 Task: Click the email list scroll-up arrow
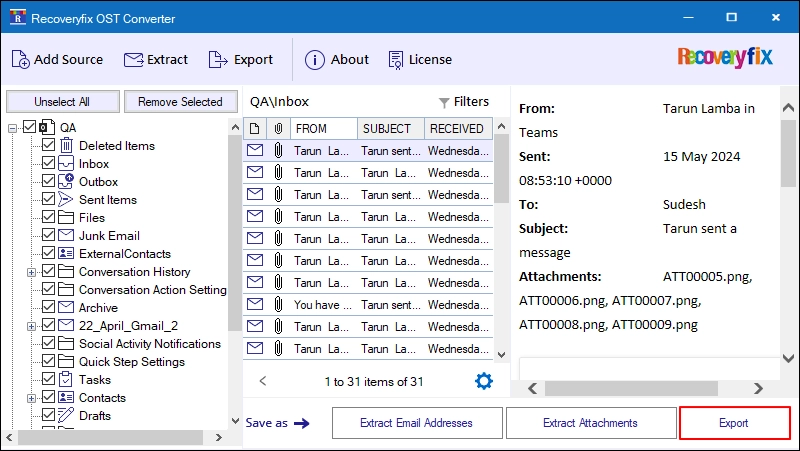click(x=502, y=127)
